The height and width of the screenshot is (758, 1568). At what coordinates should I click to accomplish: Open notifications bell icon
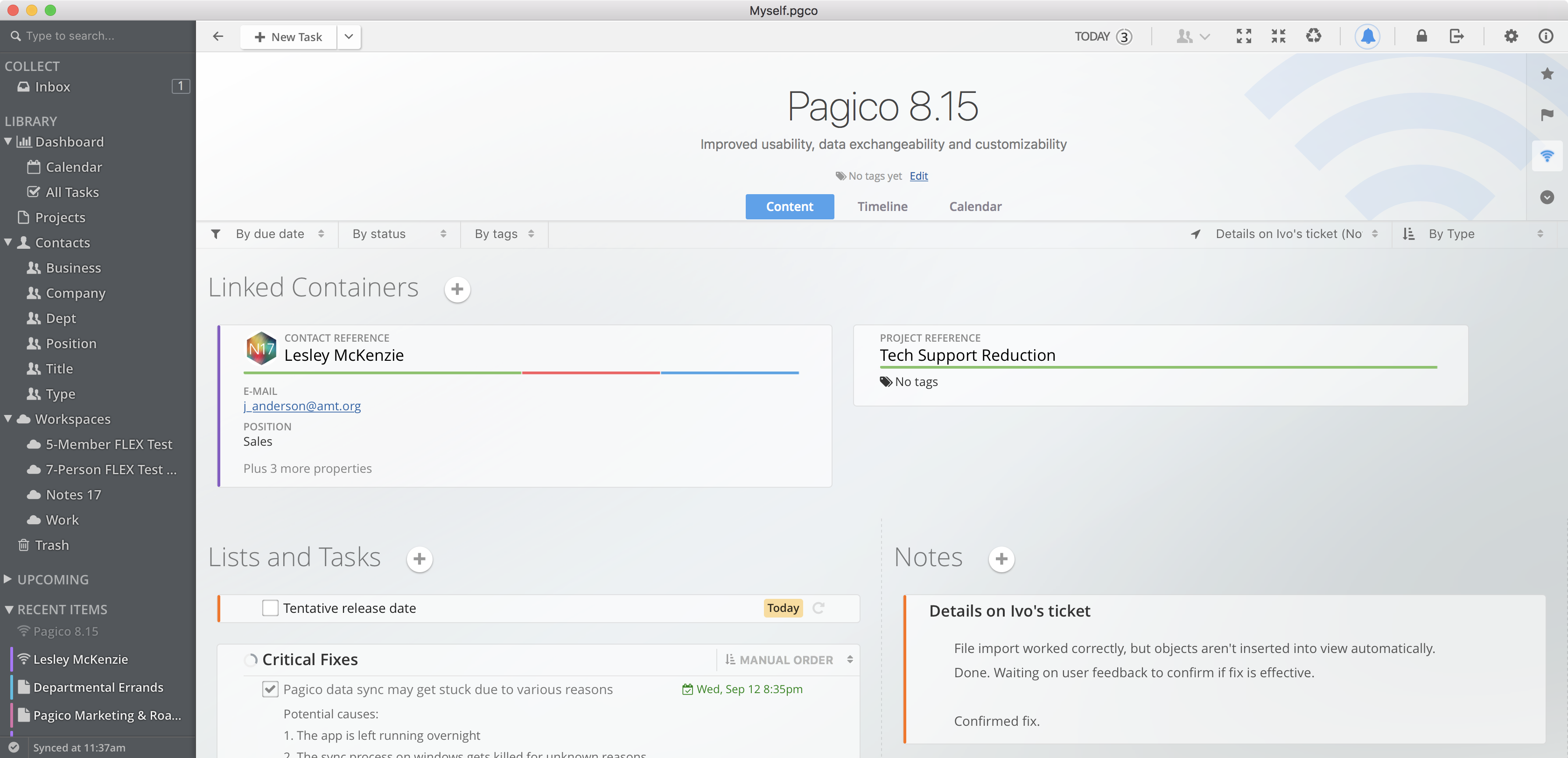pyautogui.click(x=1367, y=36)
